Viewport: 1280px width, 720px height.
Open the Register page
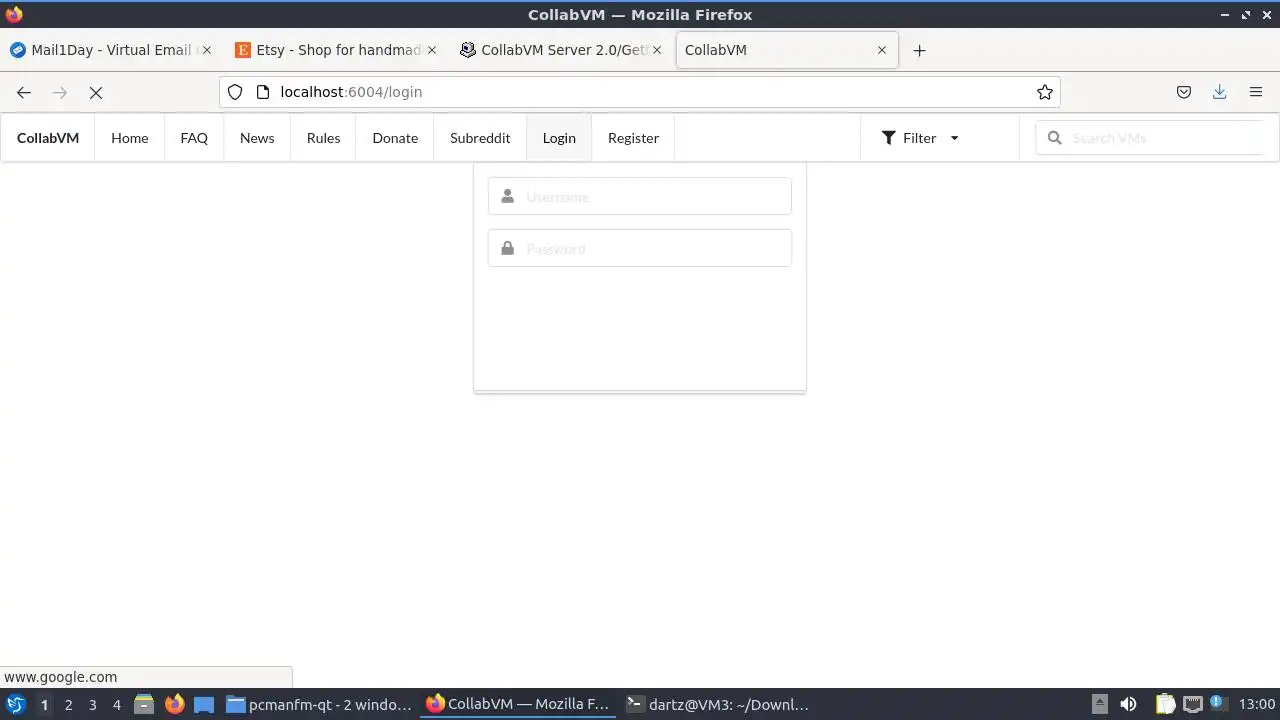click(x=633, y=138)
